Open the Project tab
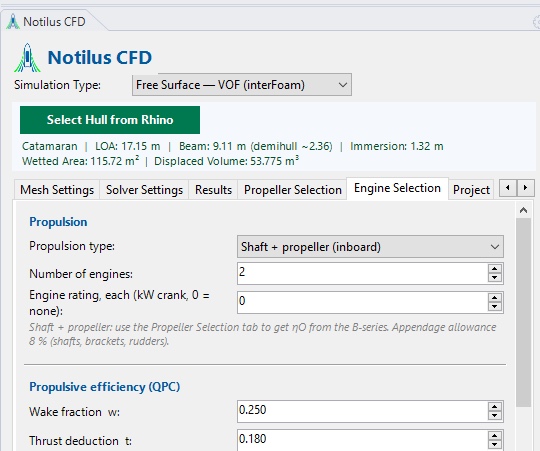Viewport: 540px width, 451px height. click(x=471, y=190)
